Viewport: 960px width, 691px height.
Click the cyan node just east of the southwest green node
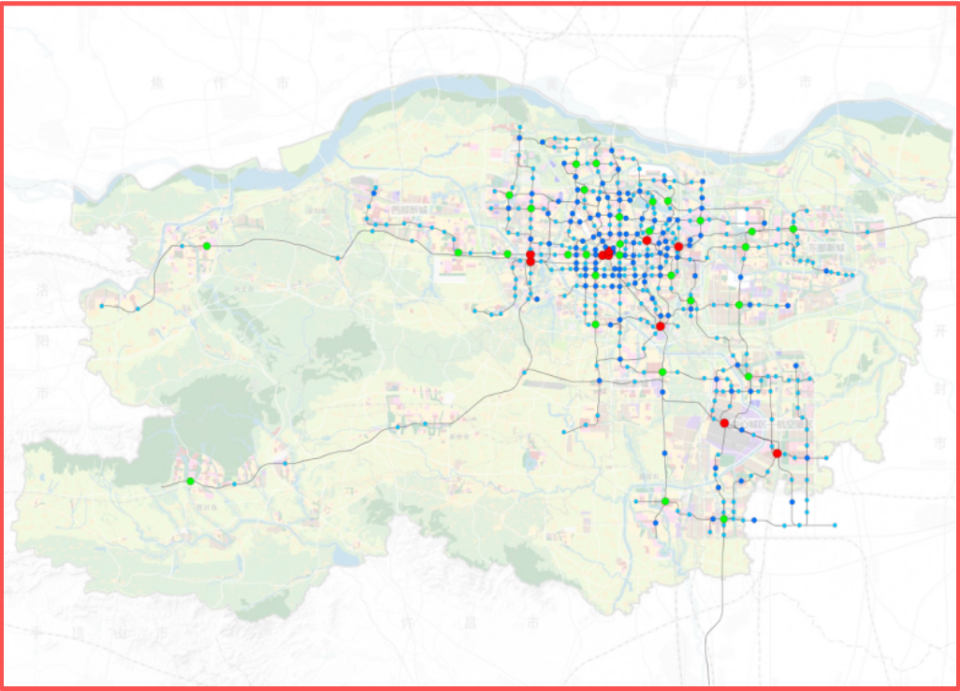point(234,484)
